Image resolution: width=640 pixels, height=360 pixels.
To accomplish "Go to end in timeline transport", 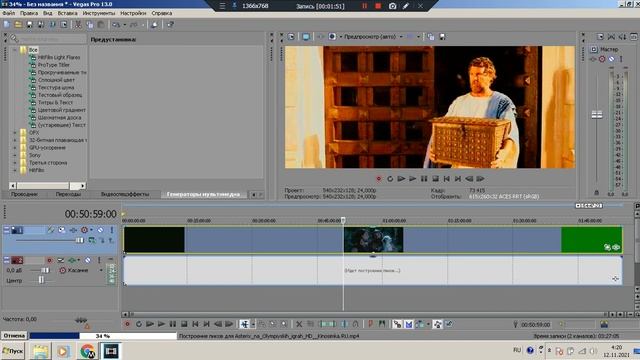I will click(x=207, y=324).
